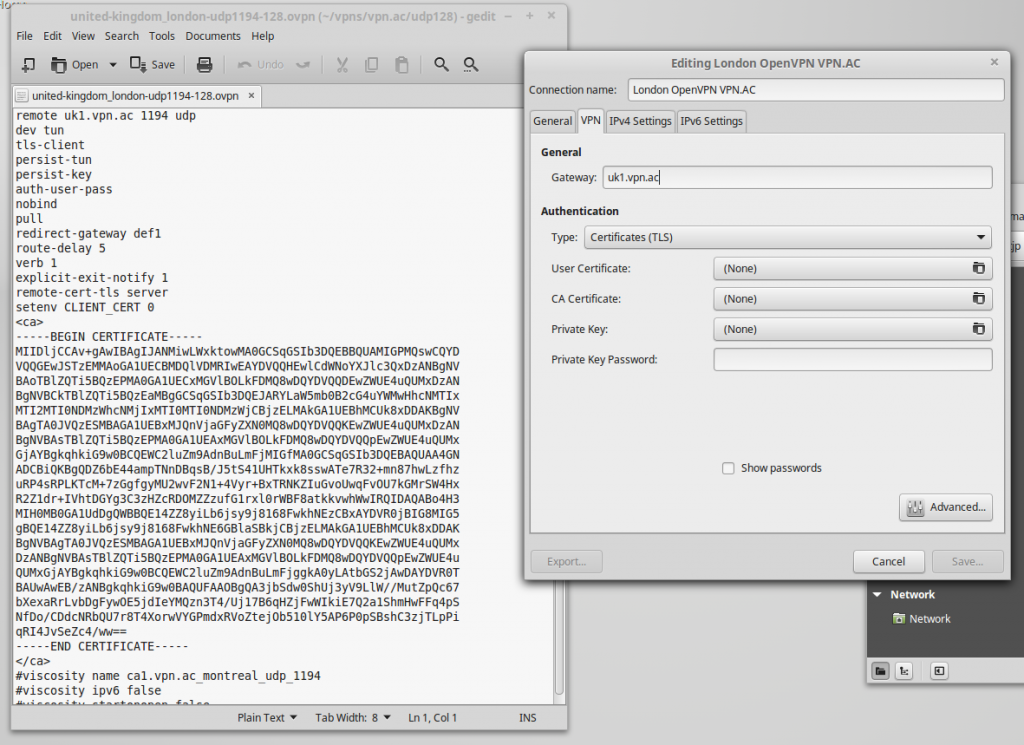This screenshot has width=1024, height=745.
Task: Copy selection with the copy icon
Action: 372,65
